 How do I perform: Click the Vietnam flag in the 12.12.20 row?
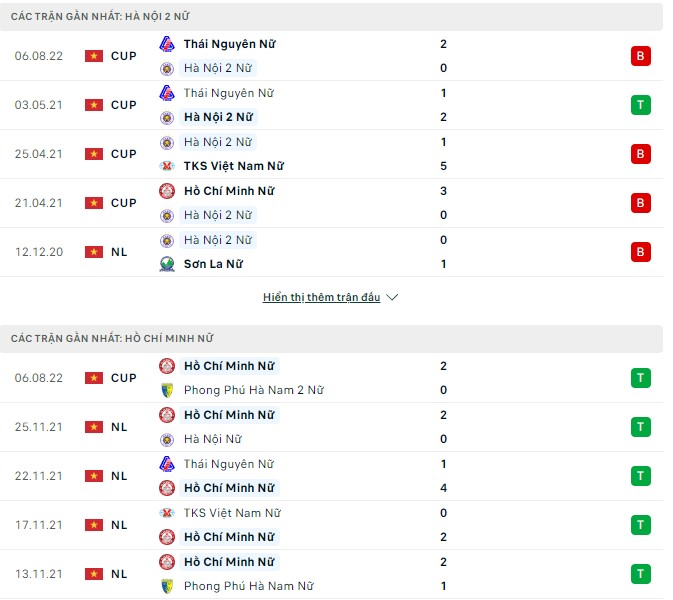coord(94,252)
